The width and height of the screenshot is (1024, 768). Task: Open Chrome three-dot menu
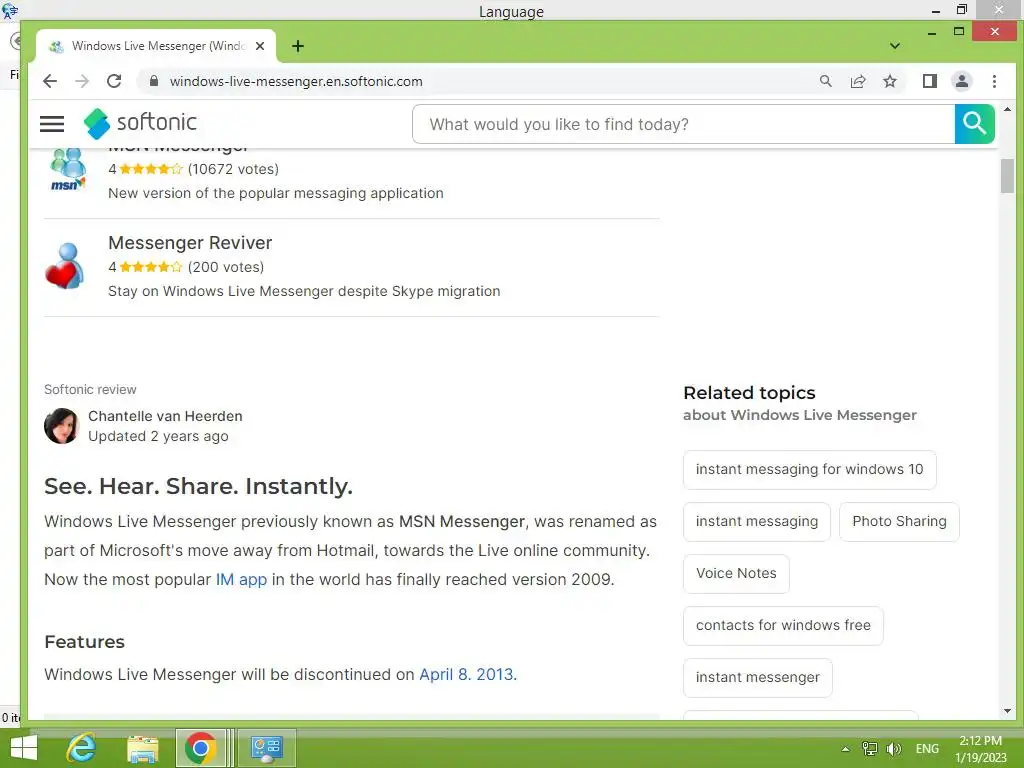point(994,81)
